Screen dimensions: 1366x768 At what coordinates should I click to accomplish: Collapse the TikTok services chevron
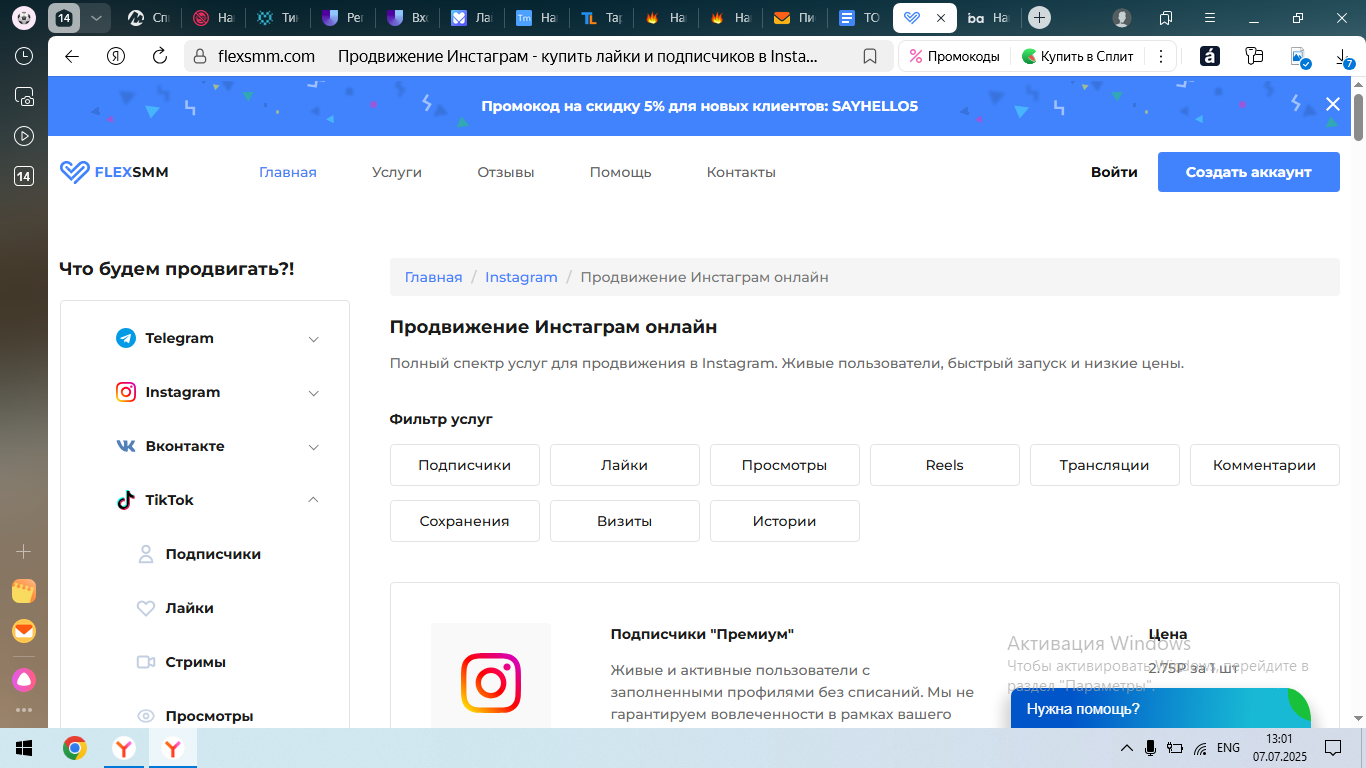[313, 500]
